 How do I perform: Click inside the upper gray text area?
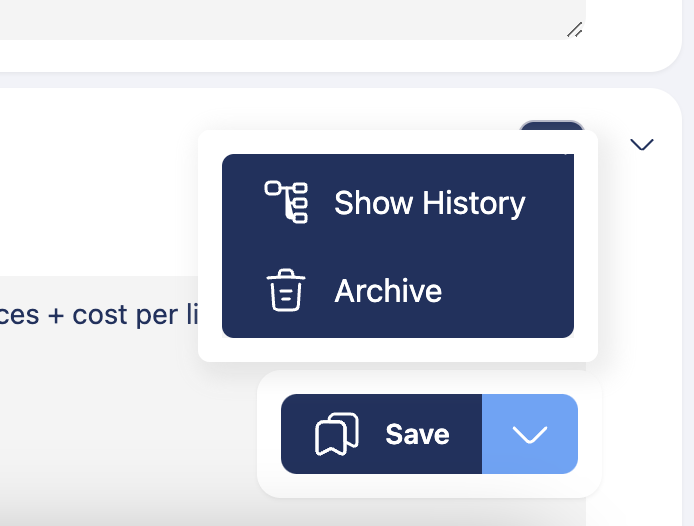click(x=280, y=18)
